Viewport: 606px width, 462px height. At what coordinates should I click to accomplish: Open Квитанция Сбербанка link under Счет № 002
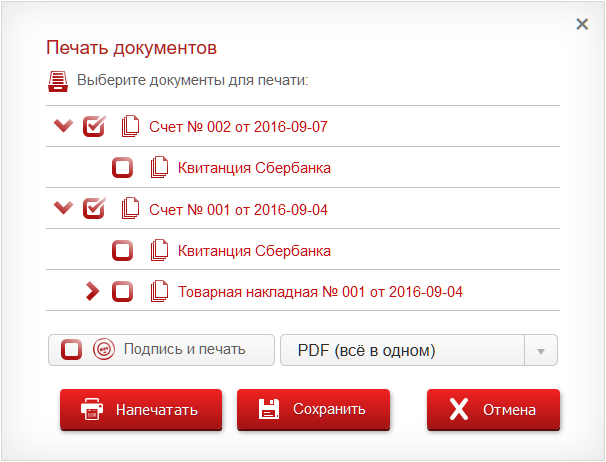[x=254, y=168]
